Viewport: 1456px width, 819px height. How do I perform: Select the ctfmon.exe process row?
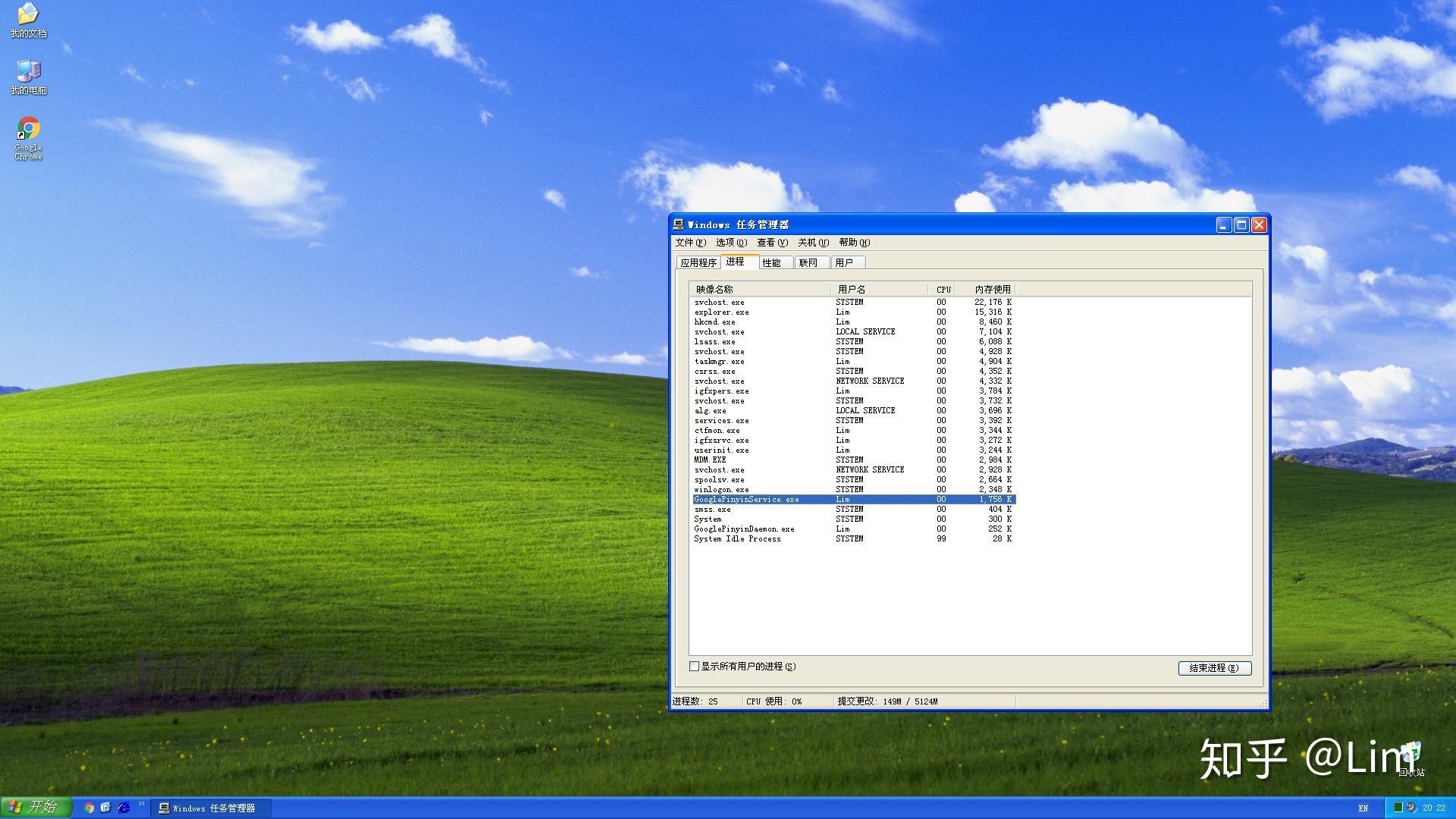[x=853, y=431]
